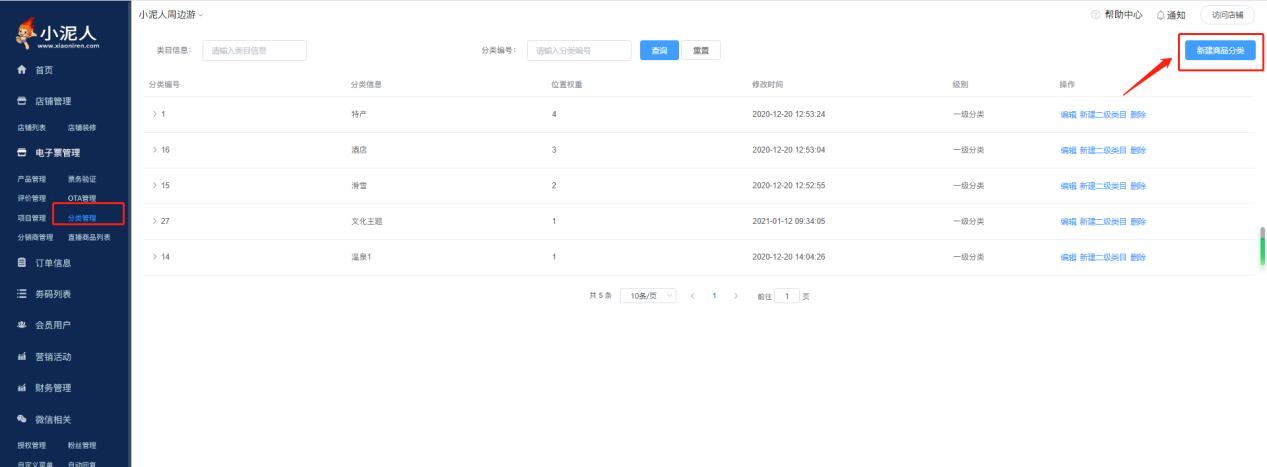Click the 店铺管理 store icon in sidebar
This screenshot has height=467, width=1267.
[22, 101]
